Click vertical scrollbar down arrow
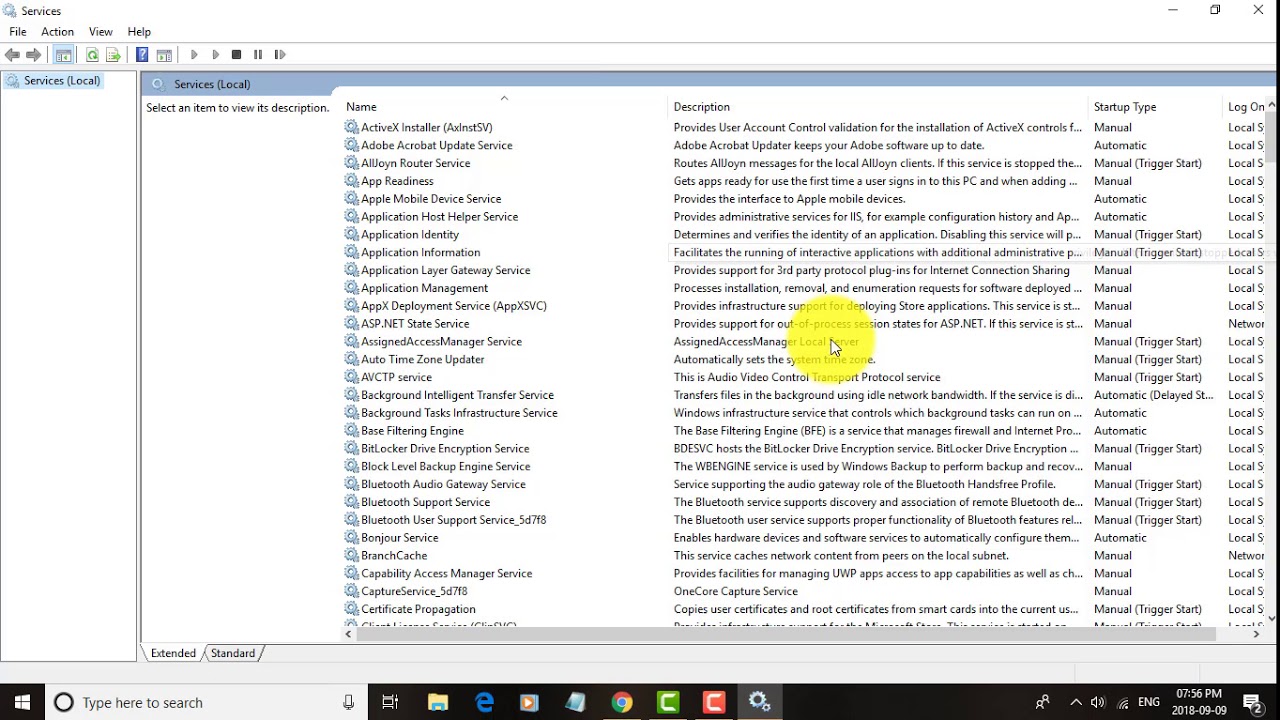Screen dimensions: 1280x720 1272,617
